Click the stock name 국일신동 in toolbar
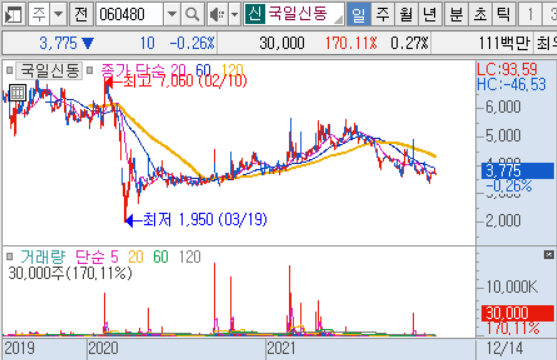Screen dimensions: 557x360 (x=298, y=14)
